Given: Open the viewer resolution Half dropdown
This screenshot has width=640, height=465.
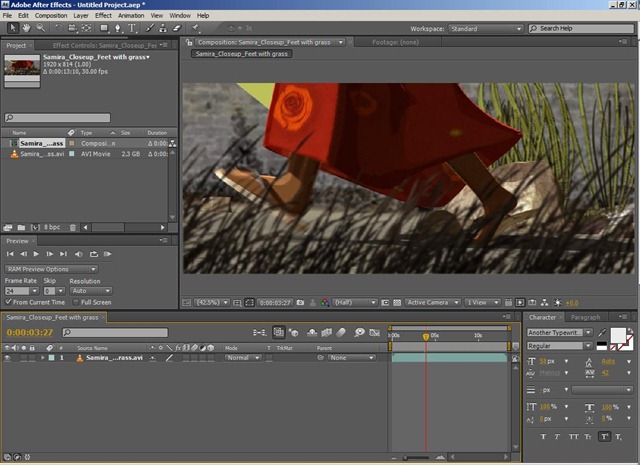Looking at the screenshot, I should coord(355,303).
